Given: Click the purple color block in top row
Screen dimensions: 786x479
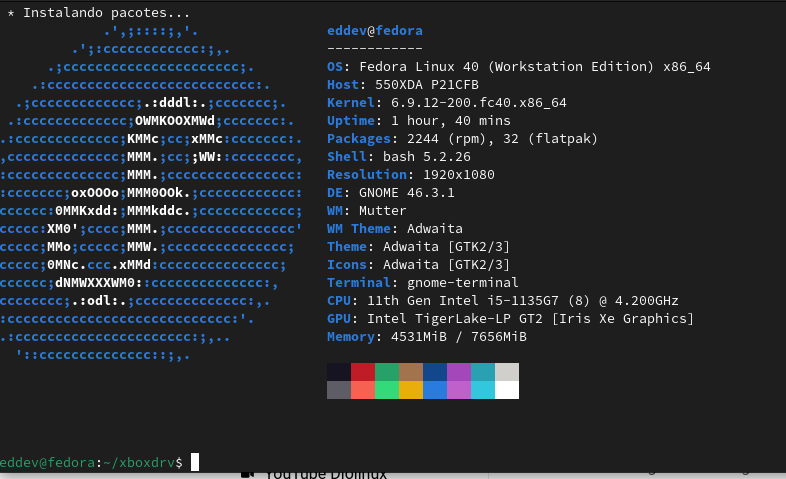Looking at the screenshot, I should [459, 372].
